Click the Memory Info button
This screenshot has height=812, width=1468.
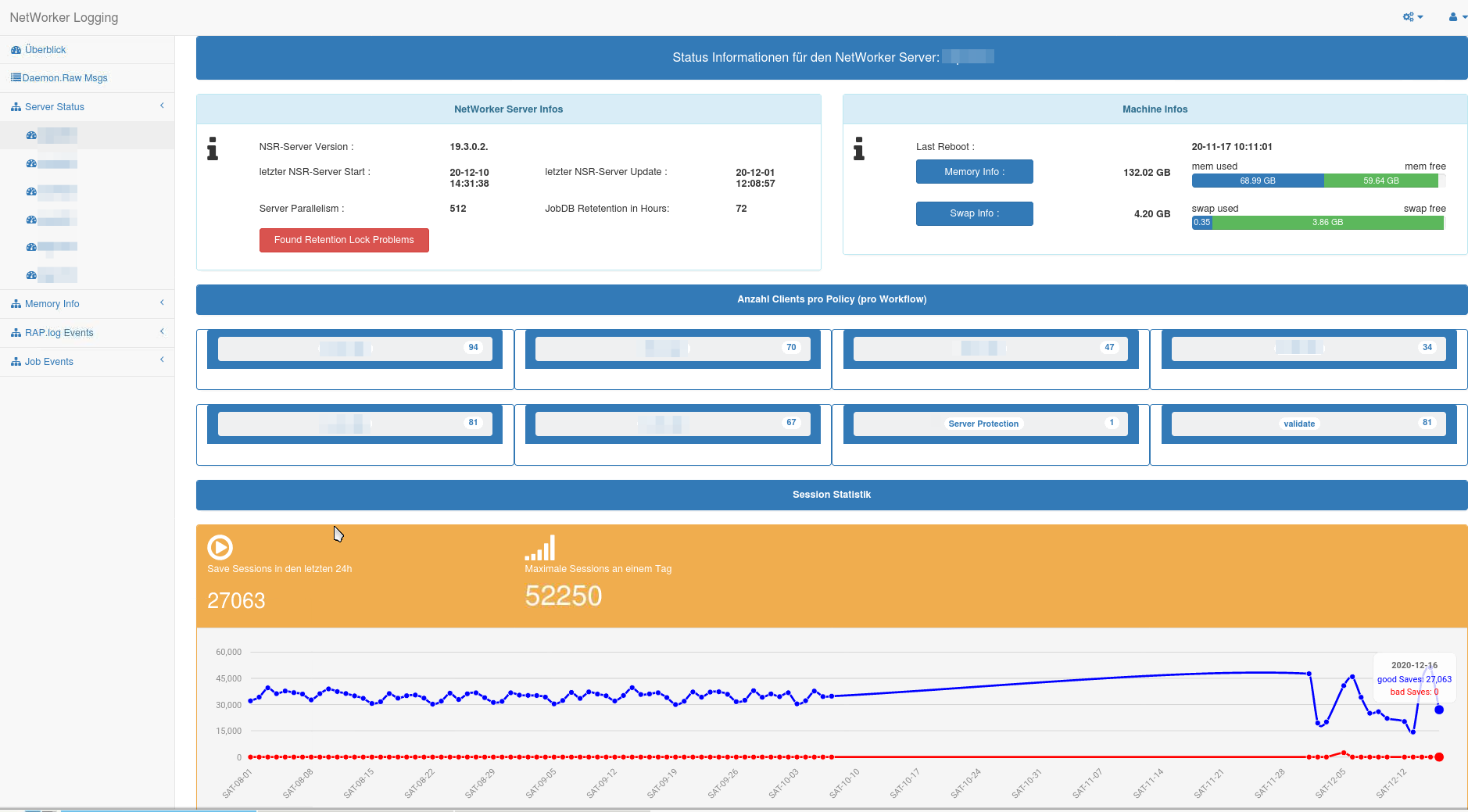(x=974, y=172)
